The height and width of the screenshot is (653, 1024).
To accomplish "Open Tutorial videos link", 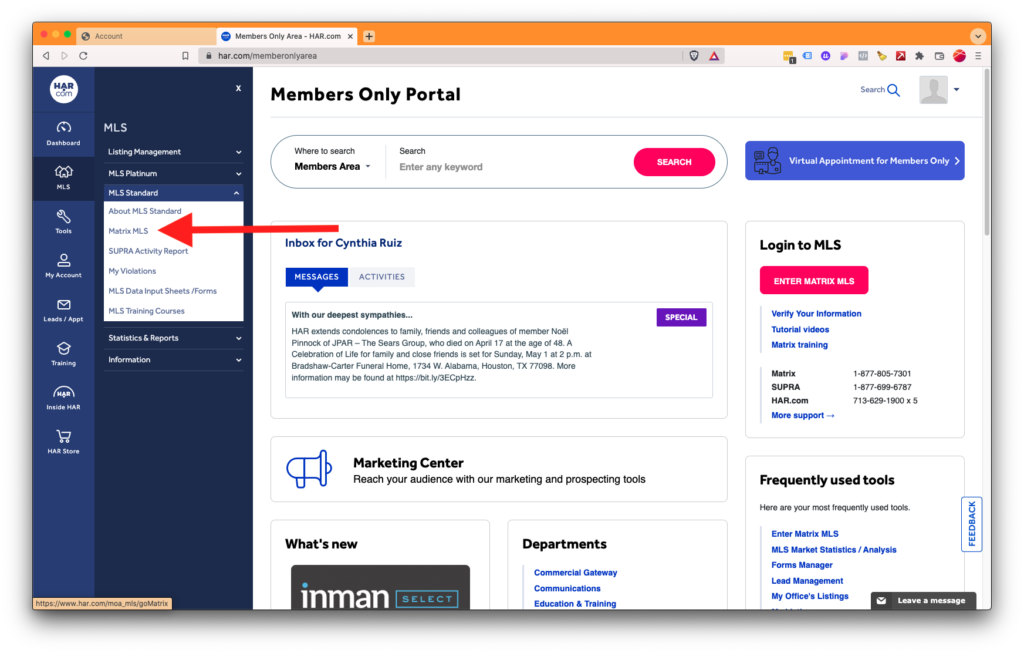I will [800, 329].
